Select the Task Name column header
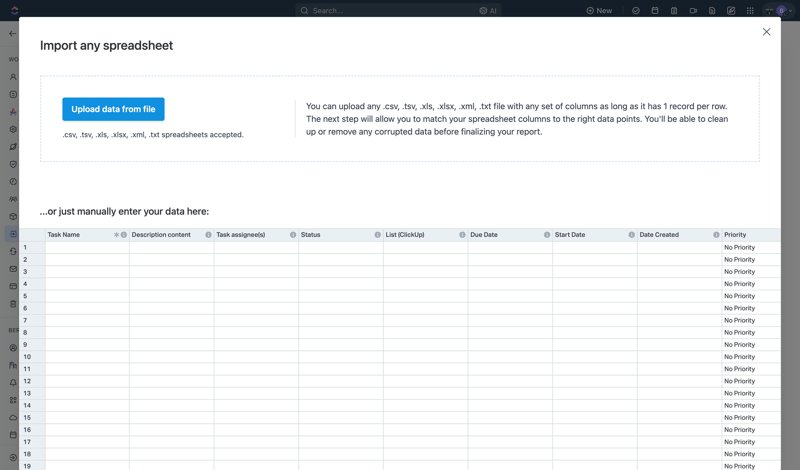This screenshot has height=470, width=800. tap(87, 235)
